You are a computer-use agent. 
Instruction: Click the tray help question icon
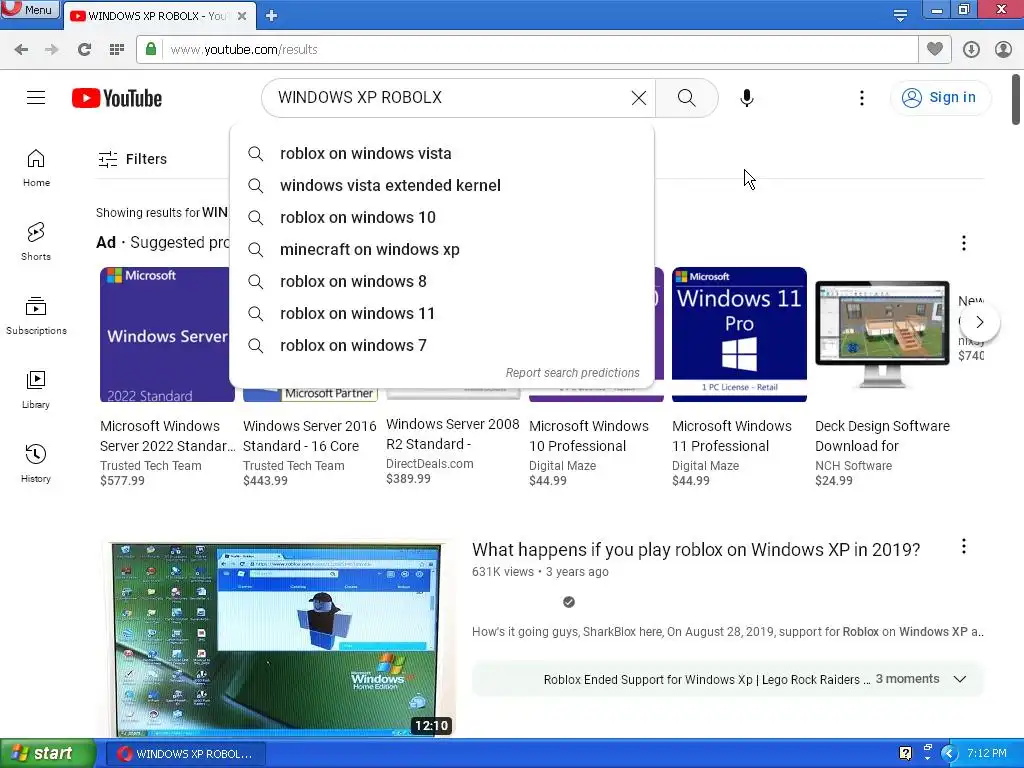coord(905,754)
